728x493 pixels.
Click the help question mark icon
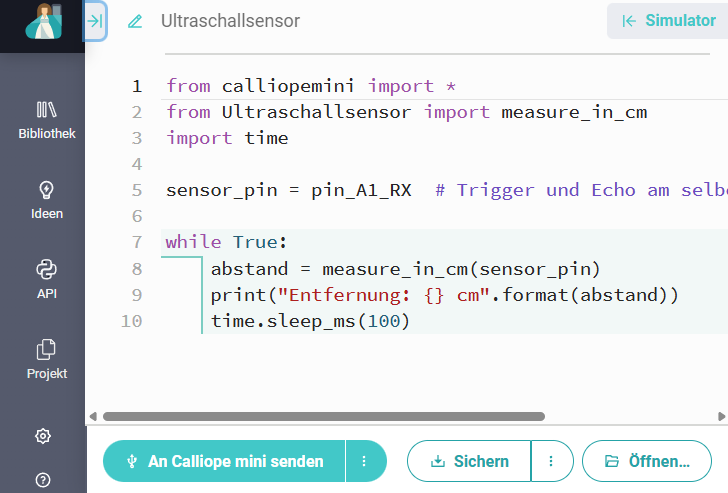pos(43,480)
